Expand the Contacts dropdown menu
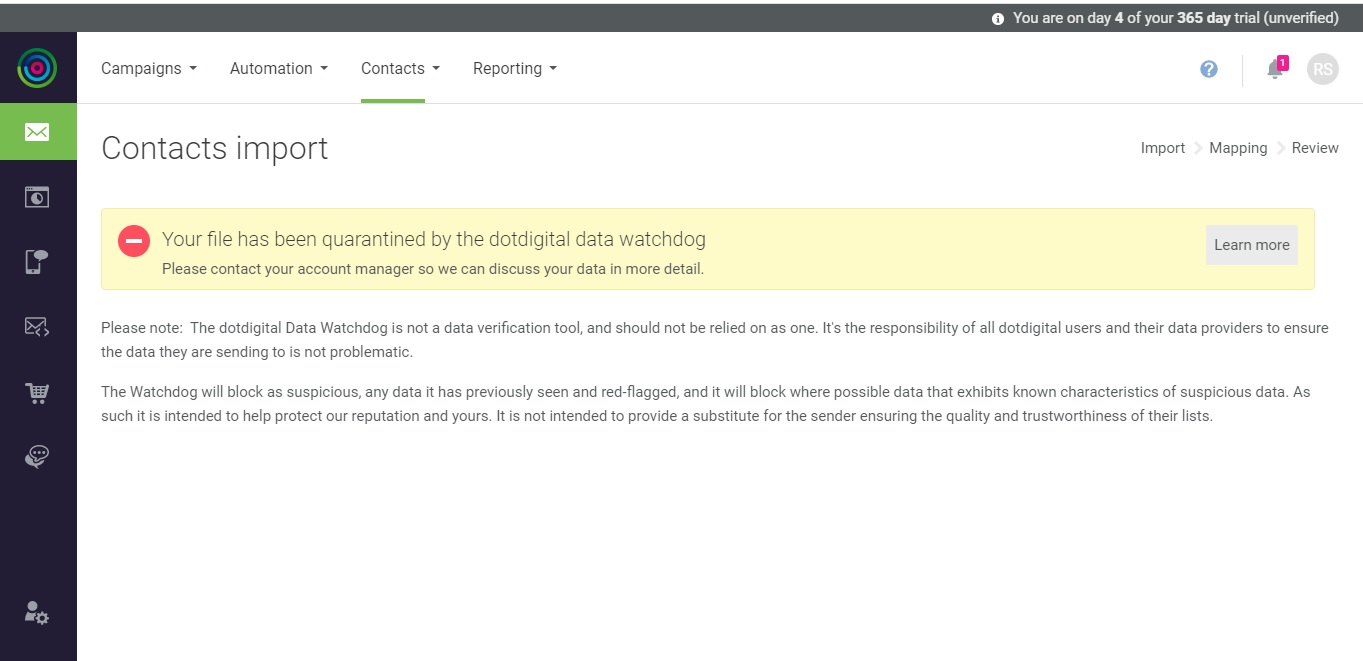The height and width of the screenshot is (661, 1363). (x=400, y=68)
